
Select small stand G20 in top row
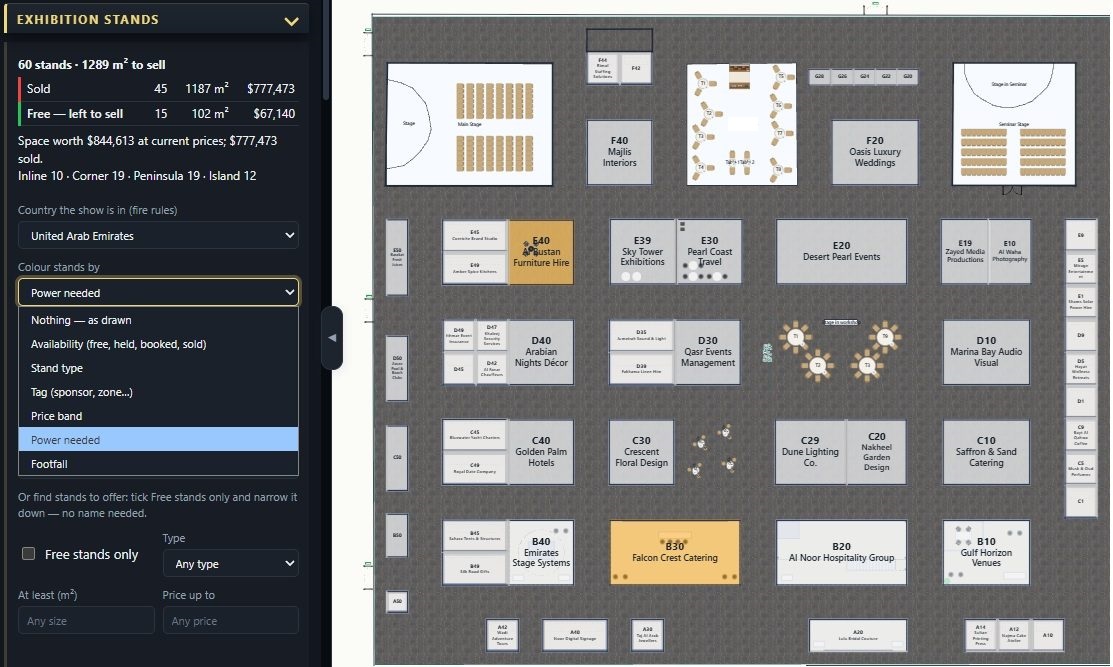[x=908, y=76]
